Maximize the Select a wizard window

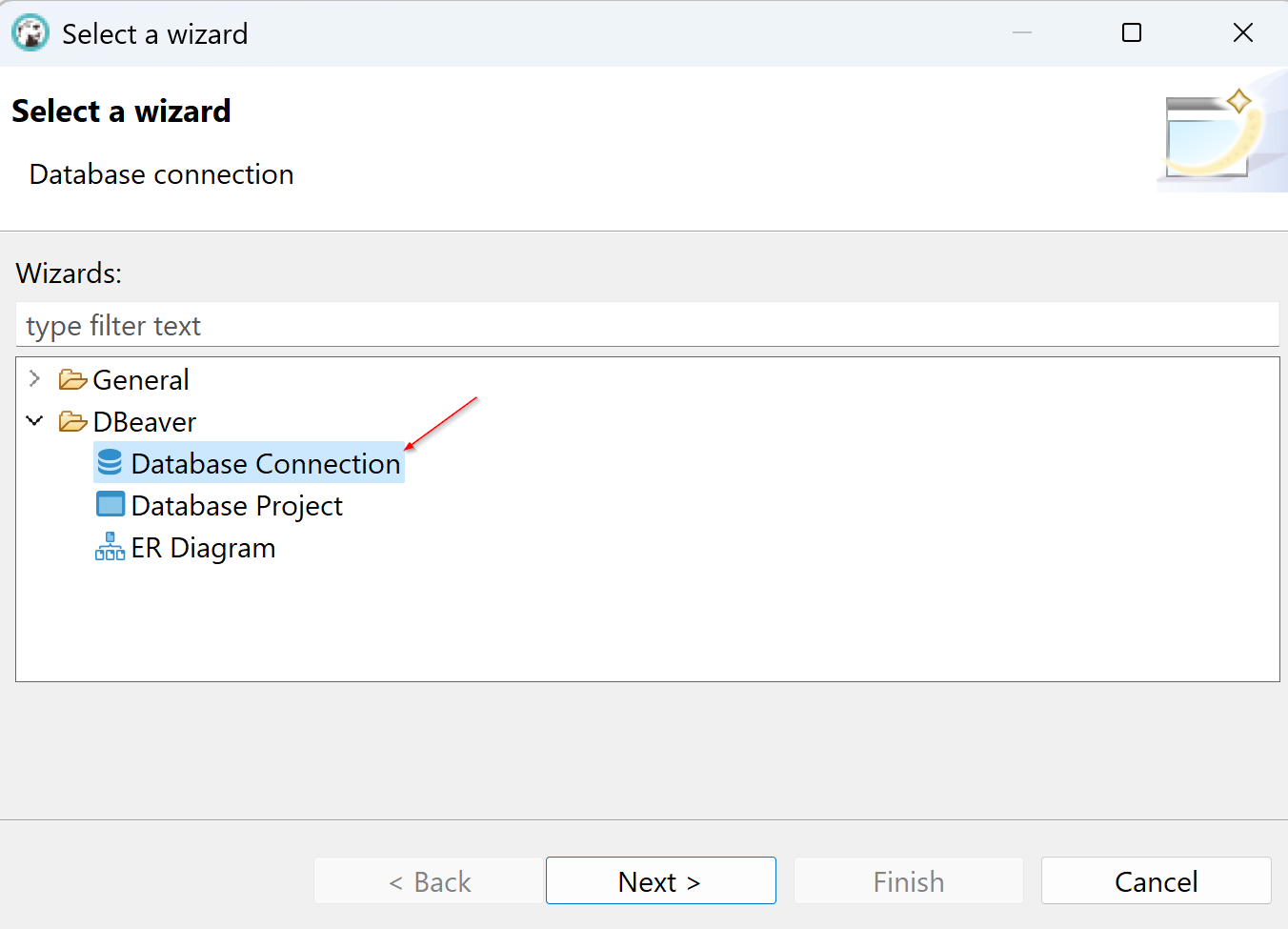(x=1132, y=33)
